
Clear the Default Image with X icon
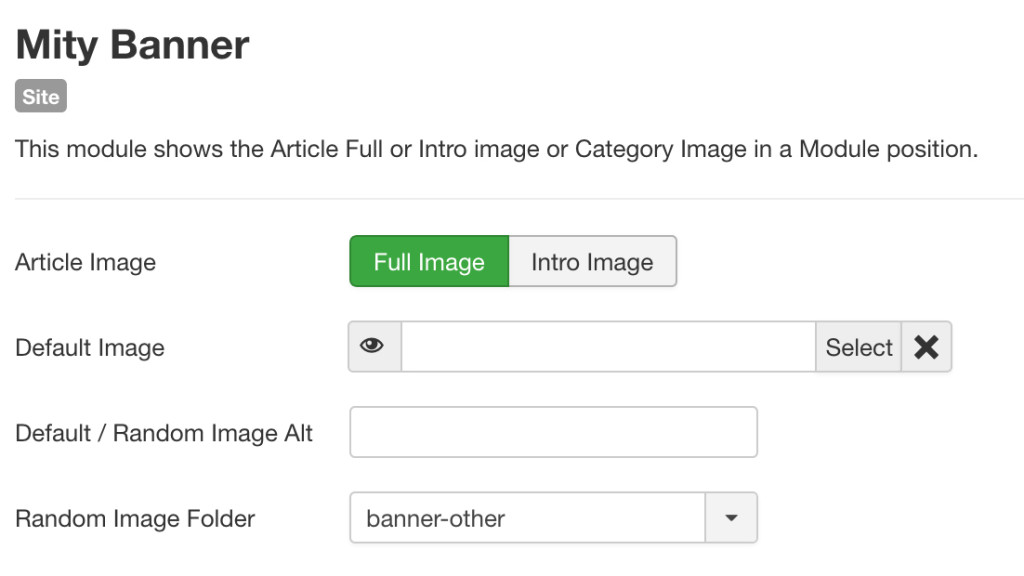click(926, 347)
